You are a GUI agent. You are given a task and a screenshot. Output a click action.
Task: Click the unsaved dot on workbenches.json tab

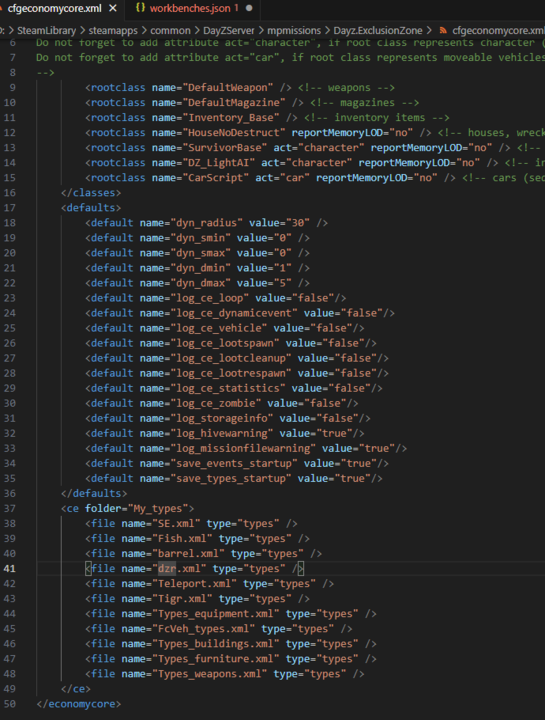point(249,8)
